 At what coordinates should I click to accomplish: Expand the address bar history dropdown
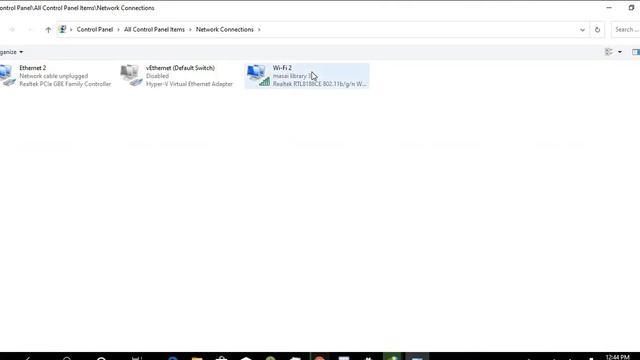582,29
